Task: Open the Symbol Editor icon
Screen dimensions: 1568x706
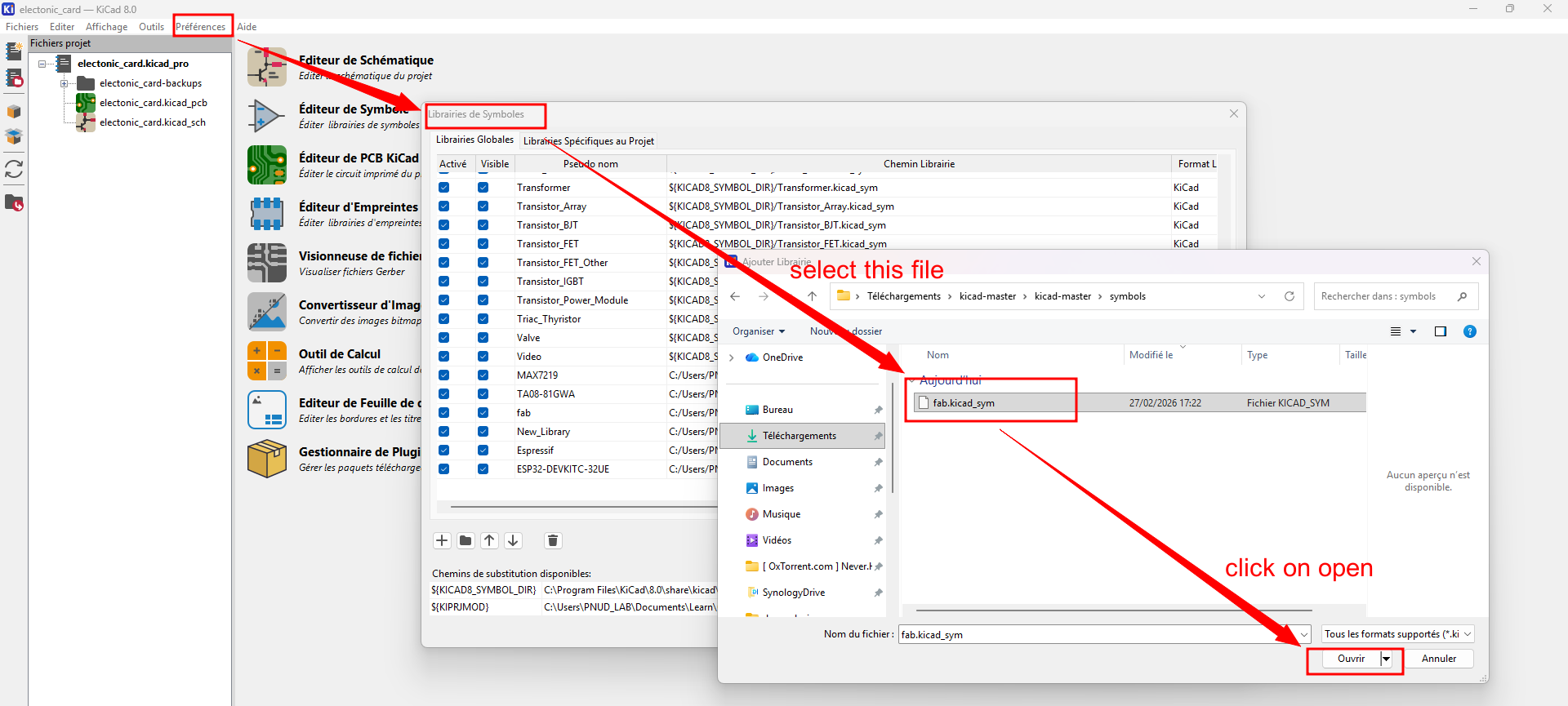Action: pyautogui.click(x=267, y=116)
